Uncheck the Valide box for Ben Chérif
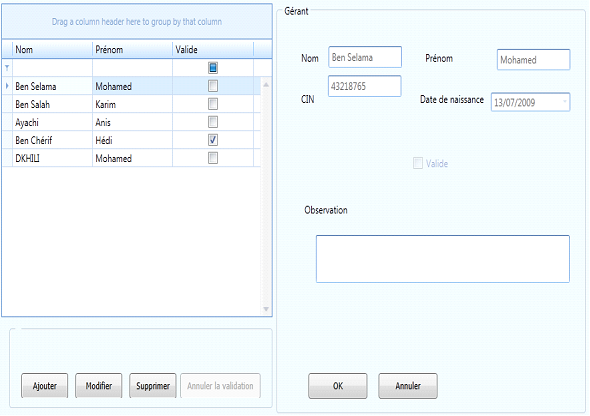 213,140
